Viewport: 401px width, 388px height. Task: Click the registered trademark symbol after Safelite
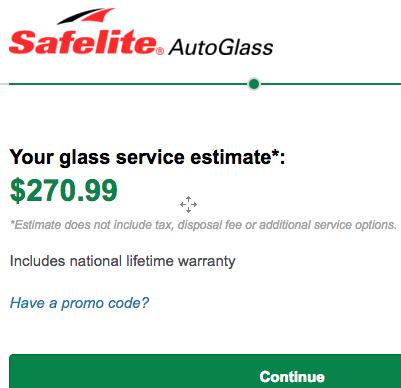(160, 51)
